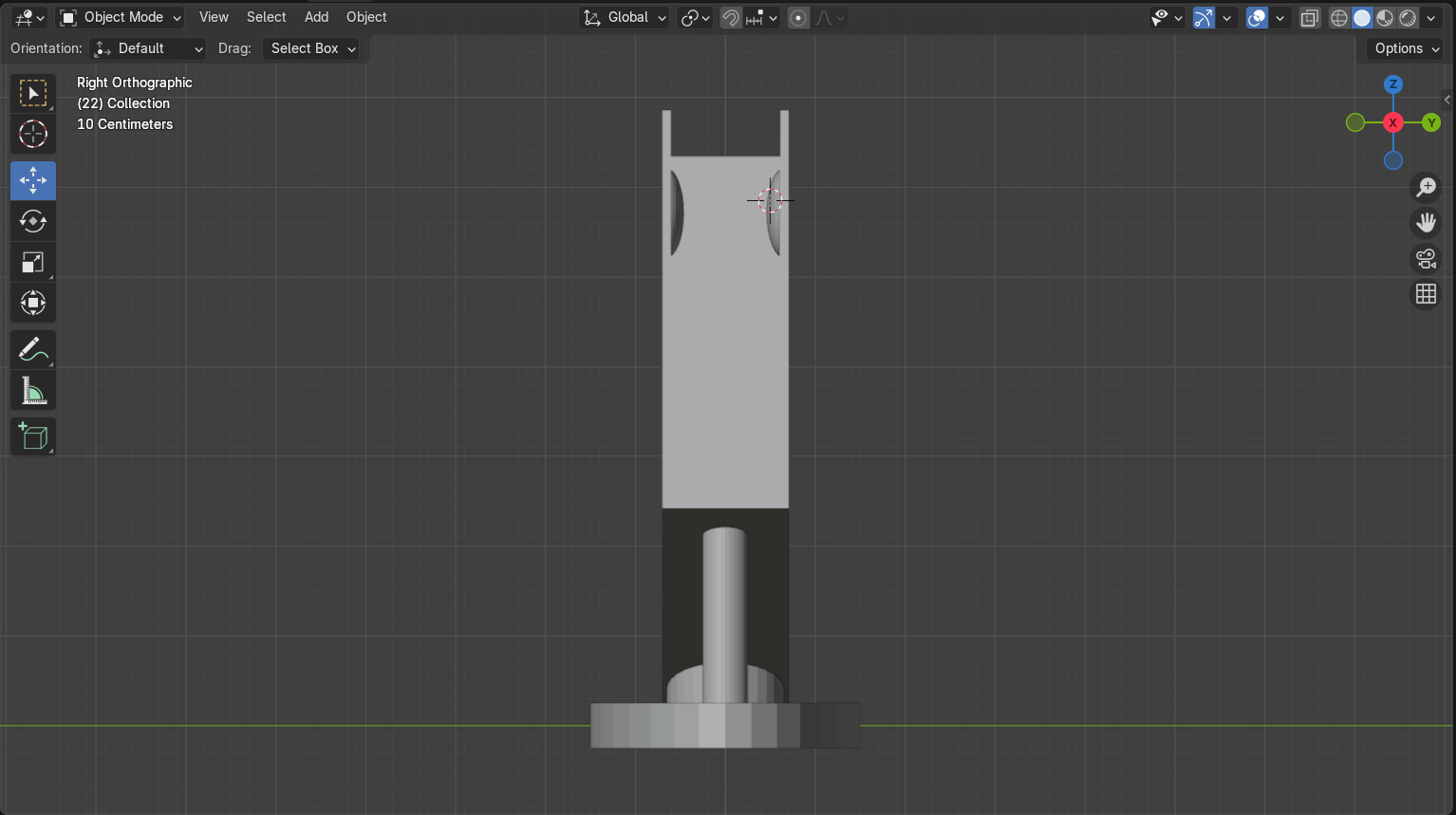Pick the Measure tool
The height and width of the screenshot is (815, 1456).
(x=33, y=391)
